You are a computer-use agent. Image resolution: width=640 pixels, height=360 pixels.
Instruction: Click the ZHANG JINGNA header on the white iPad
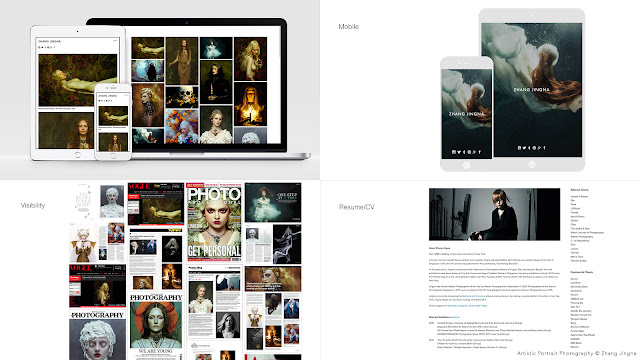49,41
